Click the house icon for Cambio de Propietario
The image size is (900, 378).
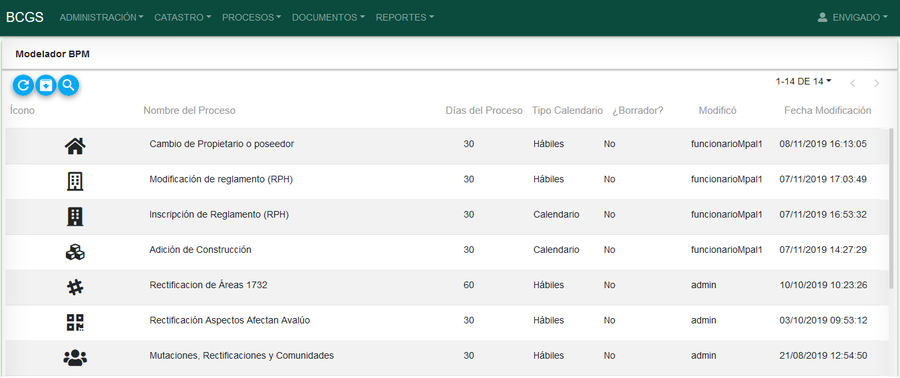[75, 147]
